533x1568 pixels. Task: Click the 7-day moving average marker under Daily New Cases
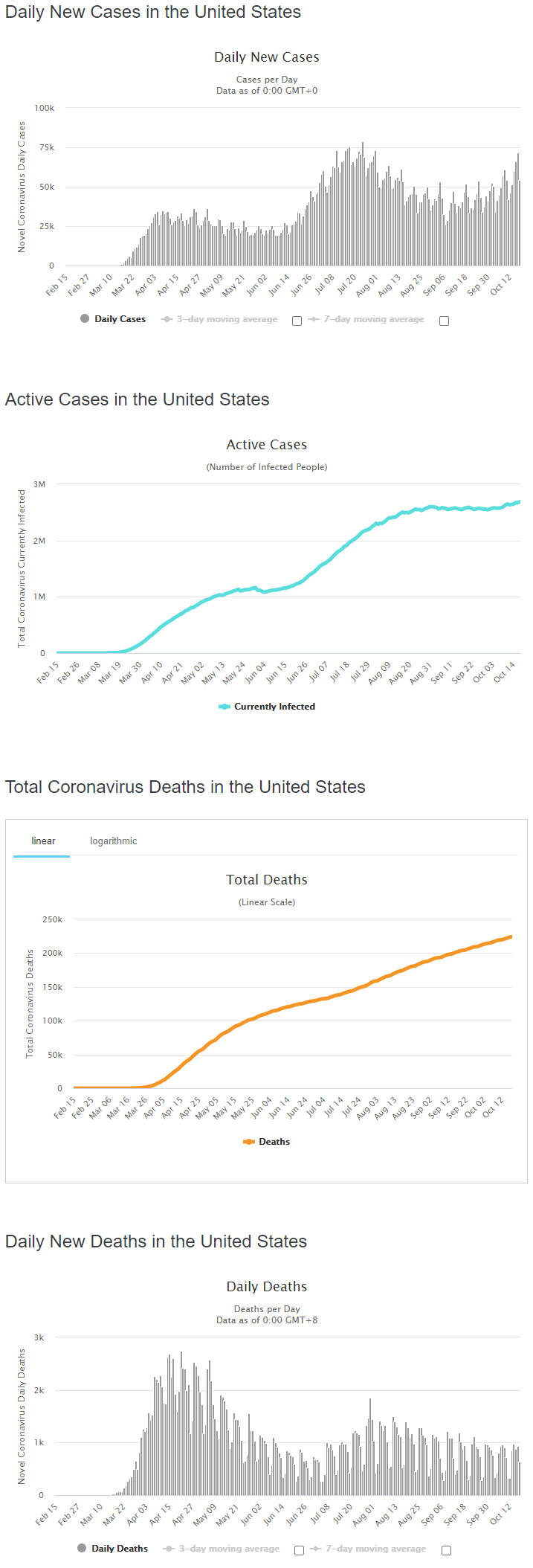click(x=314, y=319)
